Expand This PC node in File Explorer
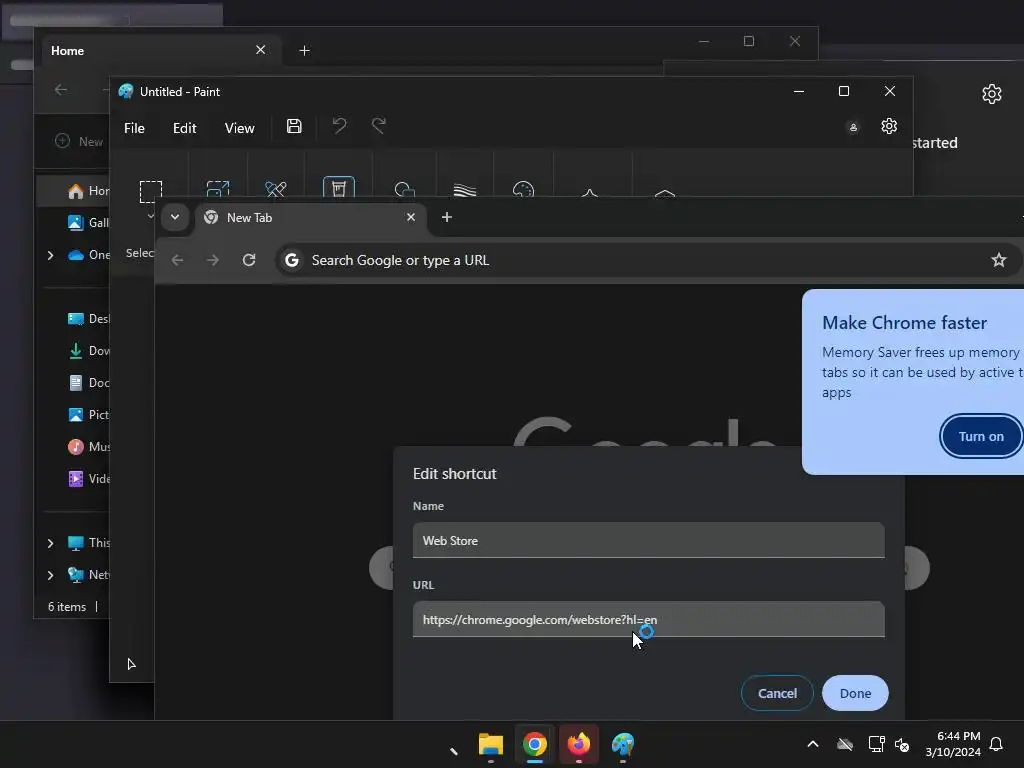The height and width of the screenshot is (768, 1024). [x=50, y=543]
